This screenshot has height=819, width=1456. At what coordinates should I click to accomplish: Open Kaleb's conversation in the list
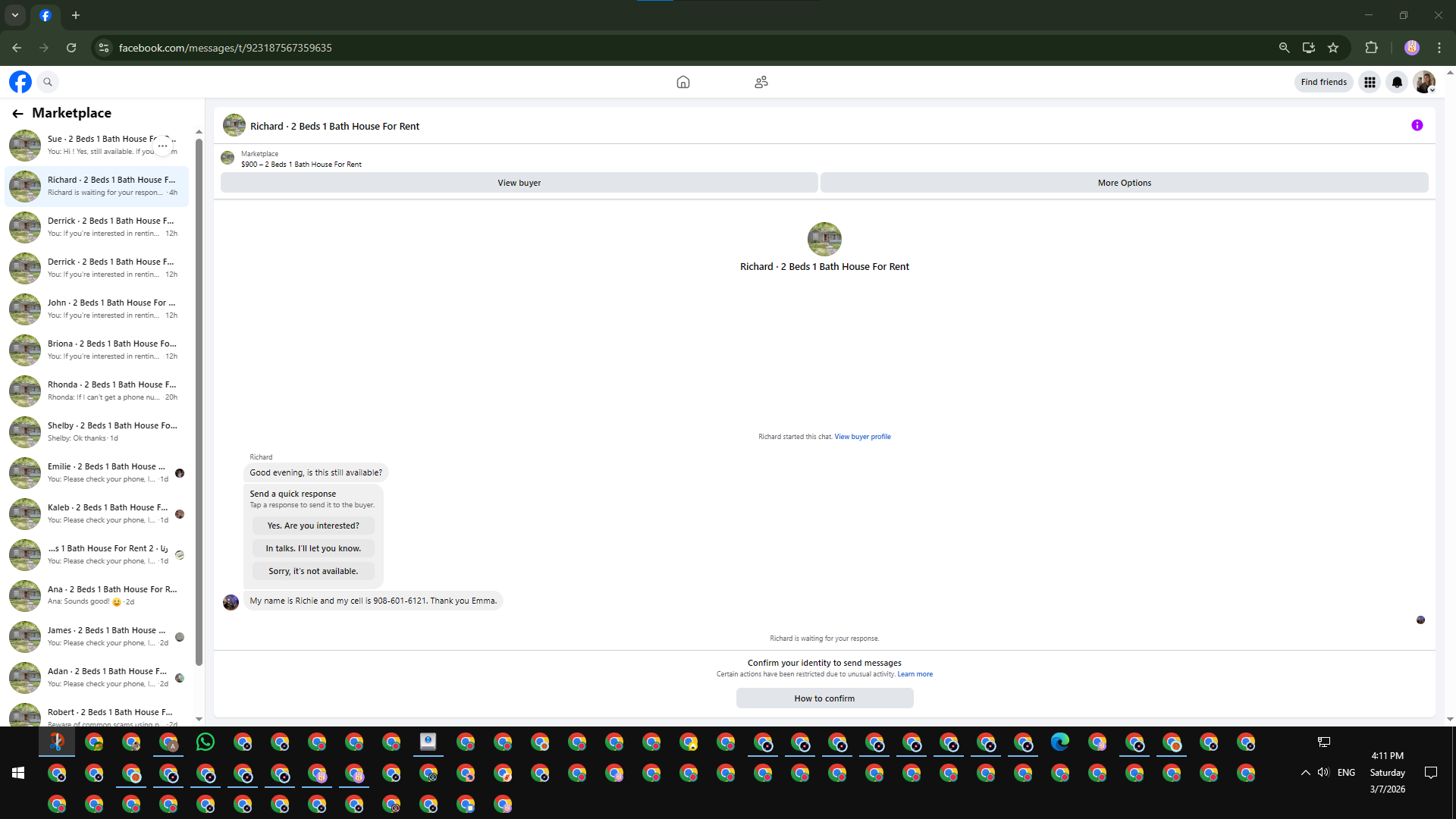(x=97, y=514)
